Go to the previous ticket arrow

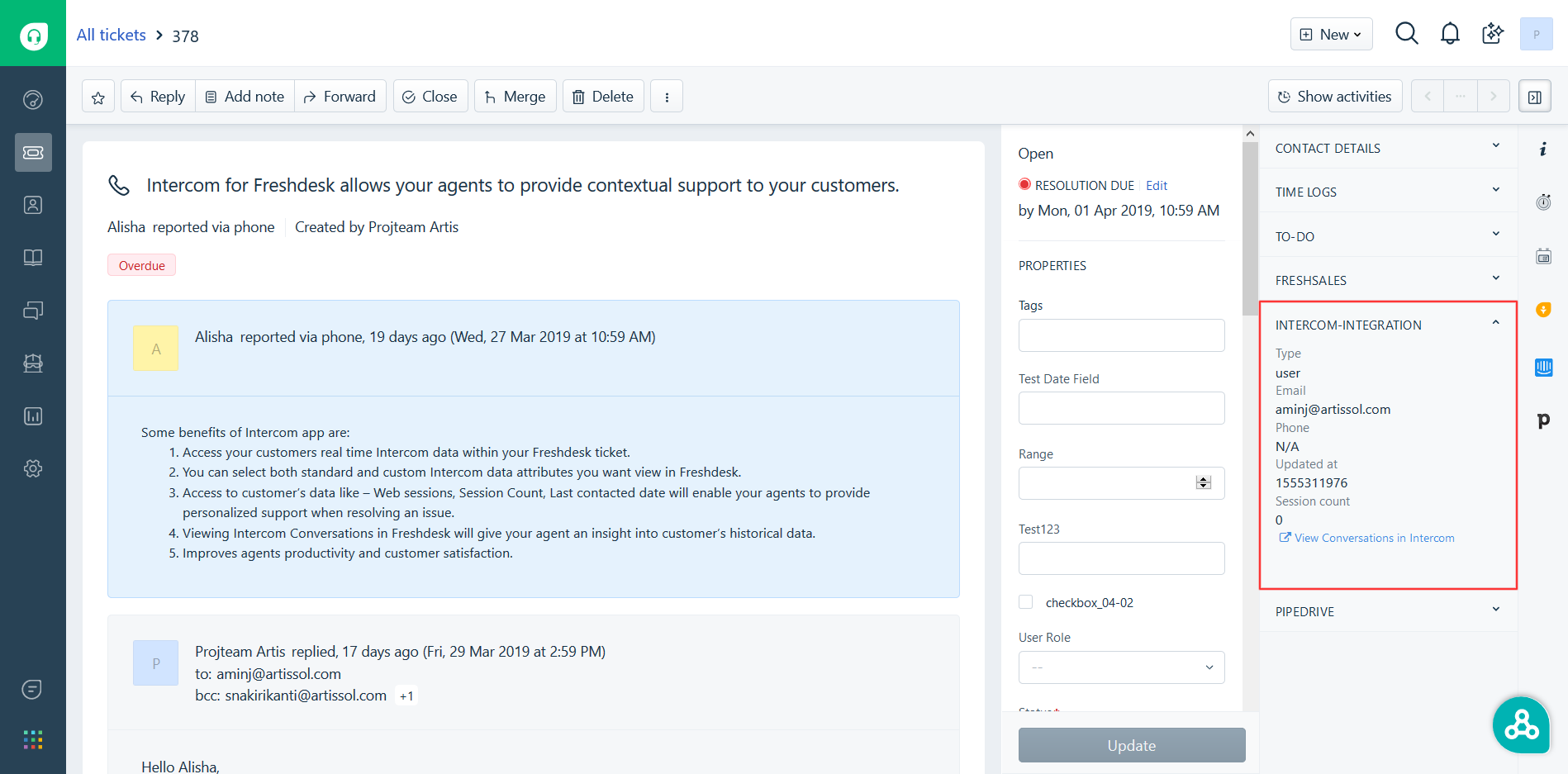pos(1427,97)
